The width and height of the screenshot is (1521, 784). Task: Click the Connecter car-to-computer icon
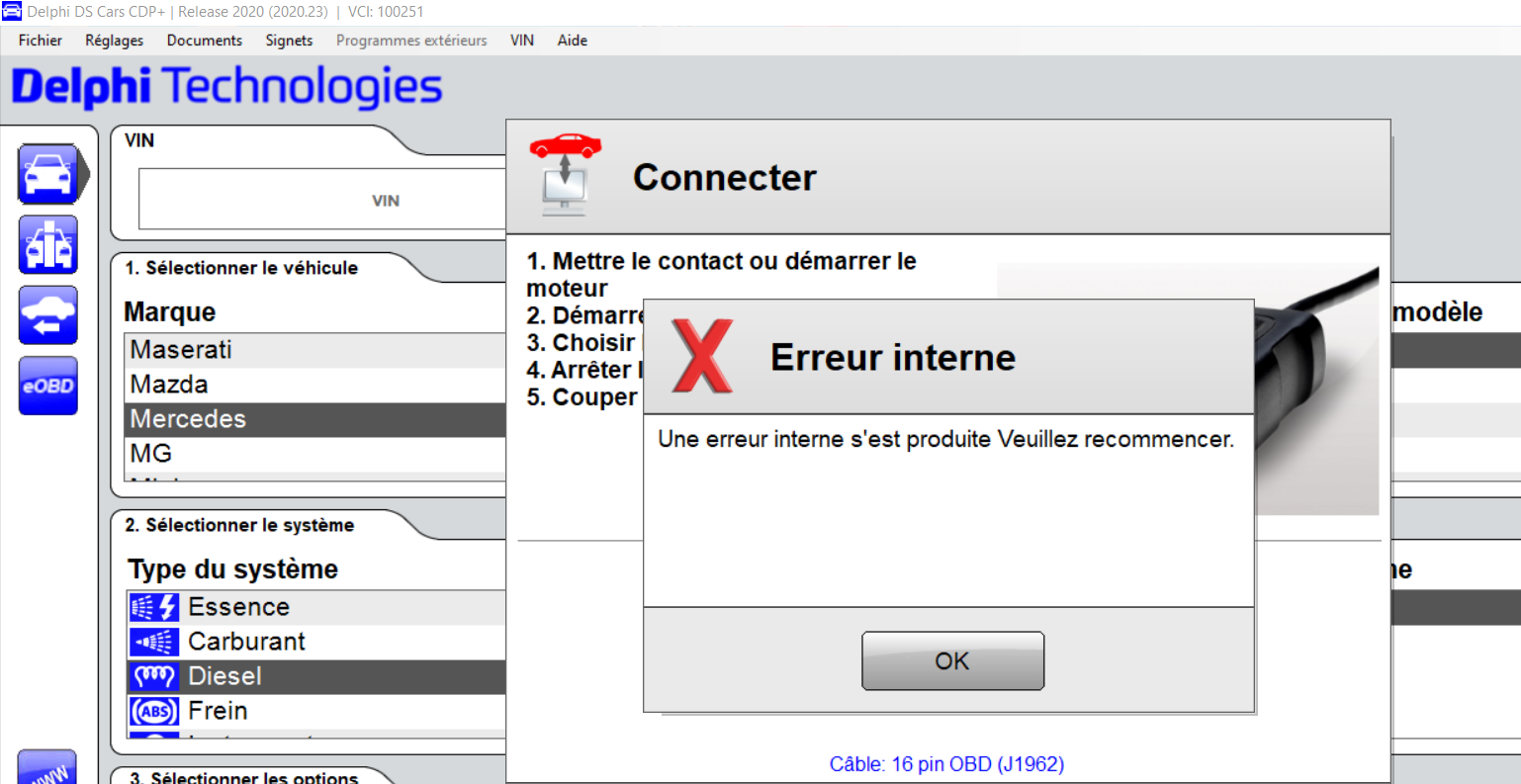(x=565, y=175)
